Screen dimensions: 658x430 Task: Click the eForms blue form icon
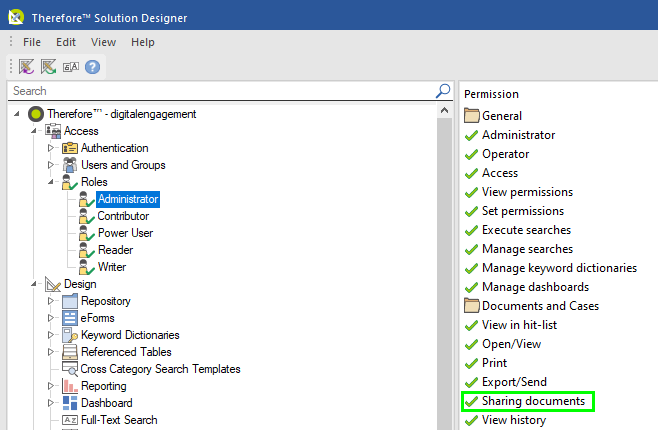click(70, 318)
